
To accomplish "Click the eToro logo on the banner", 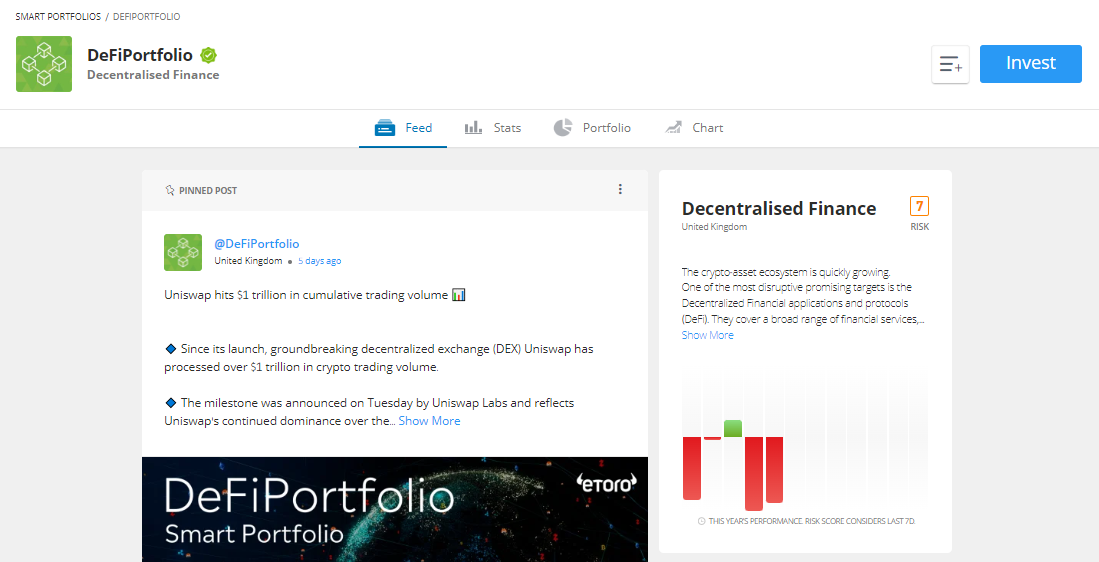I will click(x=606, y=483).
